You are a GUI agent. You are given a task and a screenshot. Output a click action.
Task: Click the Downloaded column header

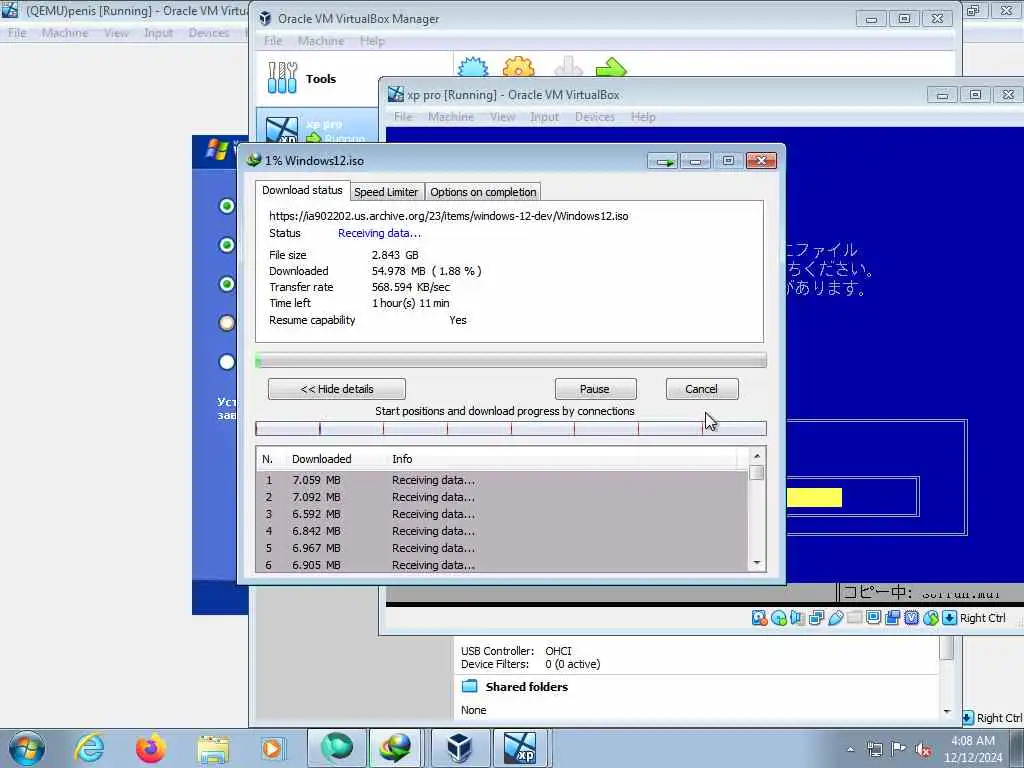click(321, 459)
